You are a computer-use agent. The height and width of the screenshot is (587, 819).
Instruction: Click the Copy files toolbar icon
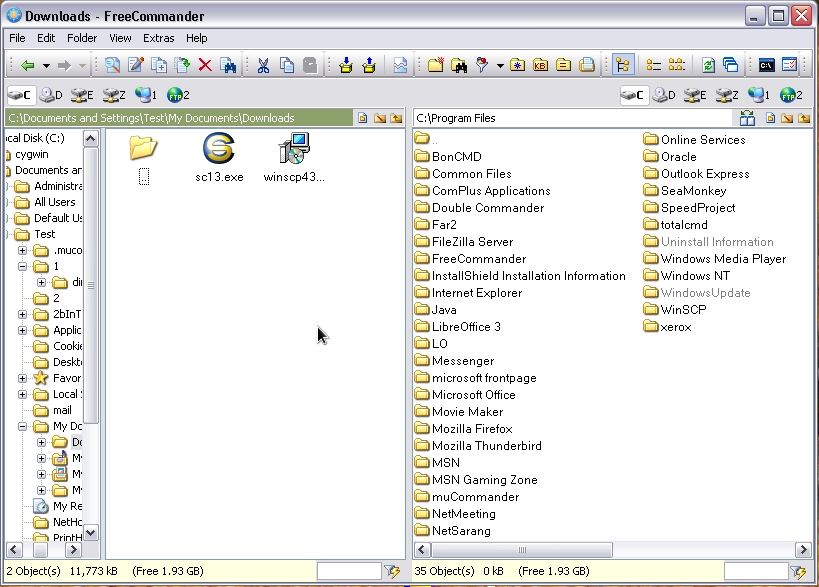click(x=159, y=65)
